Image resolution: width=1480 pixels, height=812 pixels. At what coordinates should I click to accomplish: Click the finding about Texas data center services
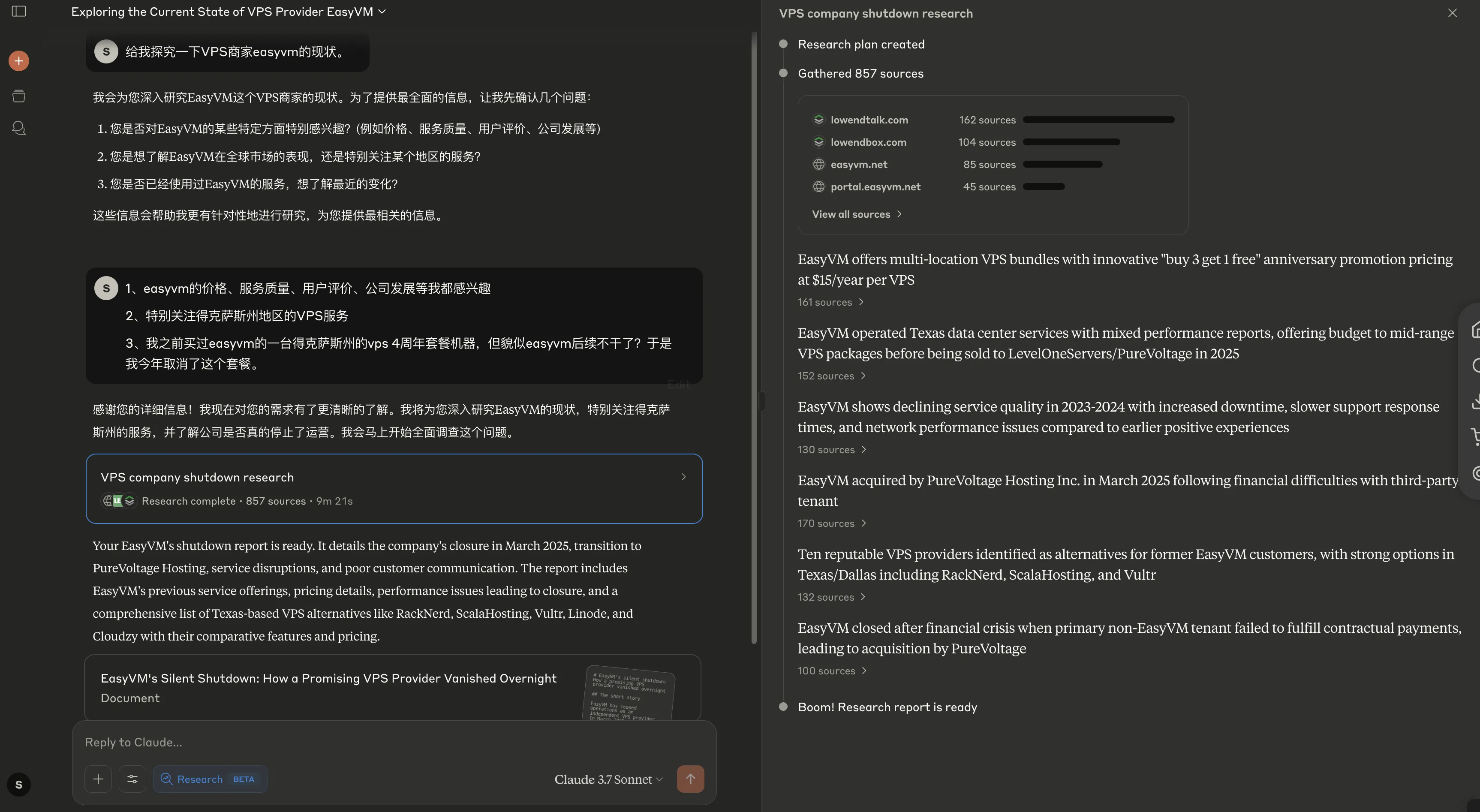point(1125,343)
